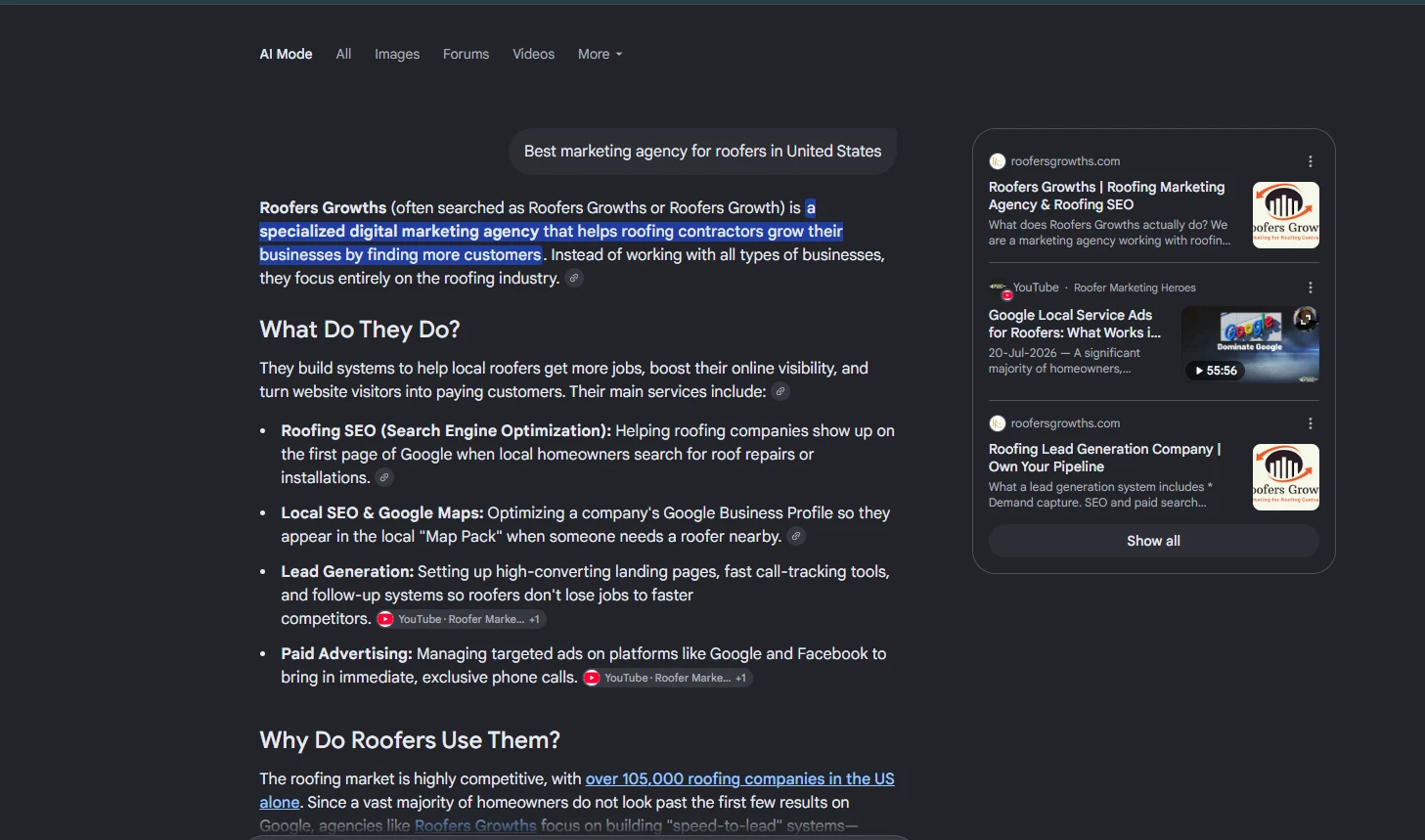The height and width of the screenshot is (840, 1425).
Task: Open 'Roofers Growths | Roofing Marketing Agency' result
Action: point(1106,196)
